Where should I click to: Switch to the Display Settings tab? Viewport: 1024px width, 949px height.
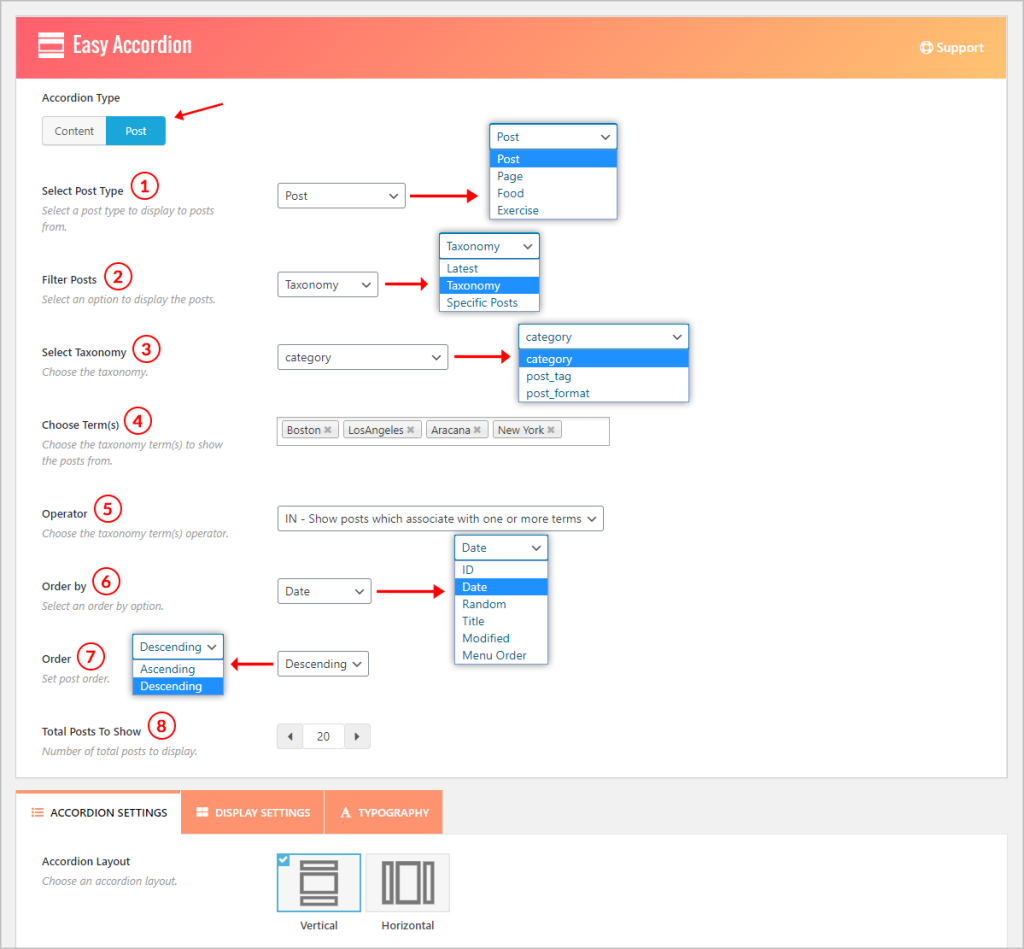coord(253,813)
